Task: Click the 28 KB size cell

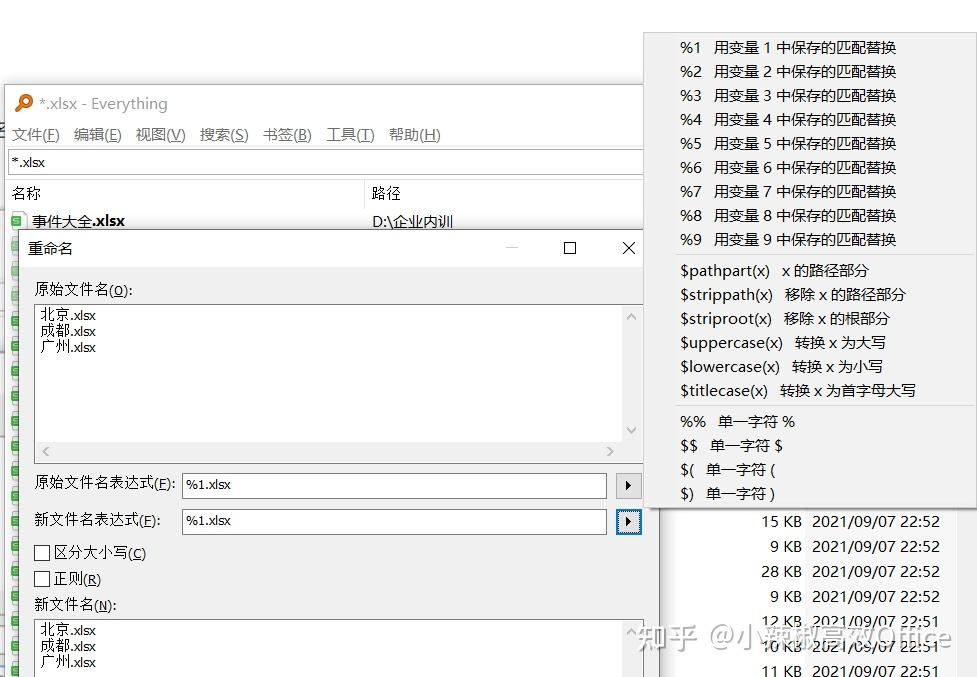Action: [x=781, y=572]
